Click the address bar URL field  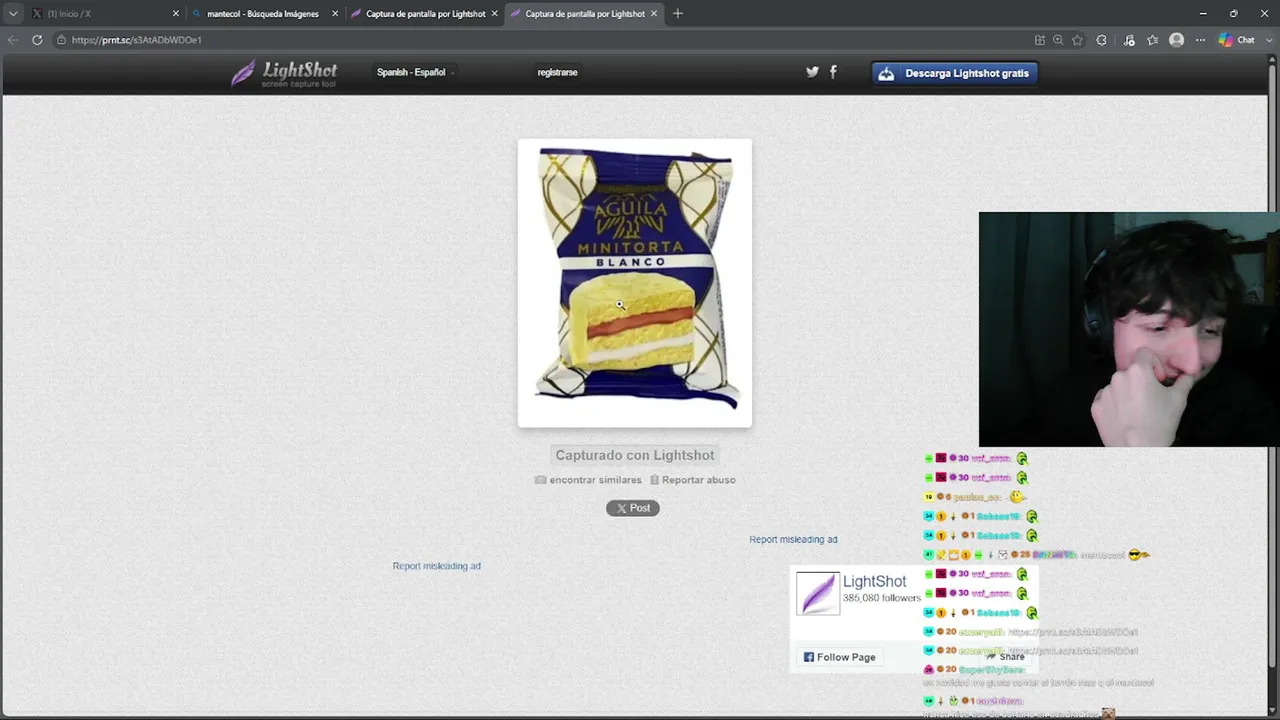(x=540, y=40)
